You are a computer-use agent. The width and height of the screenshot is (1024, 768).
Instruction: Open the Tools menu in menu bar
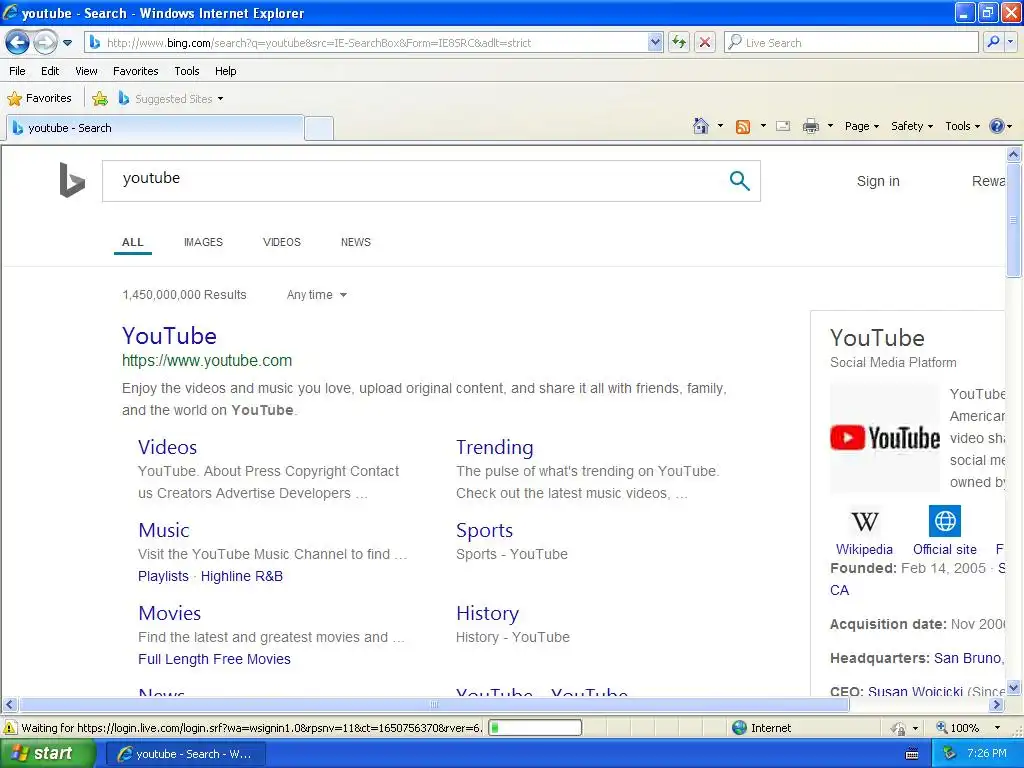point(187,71)
